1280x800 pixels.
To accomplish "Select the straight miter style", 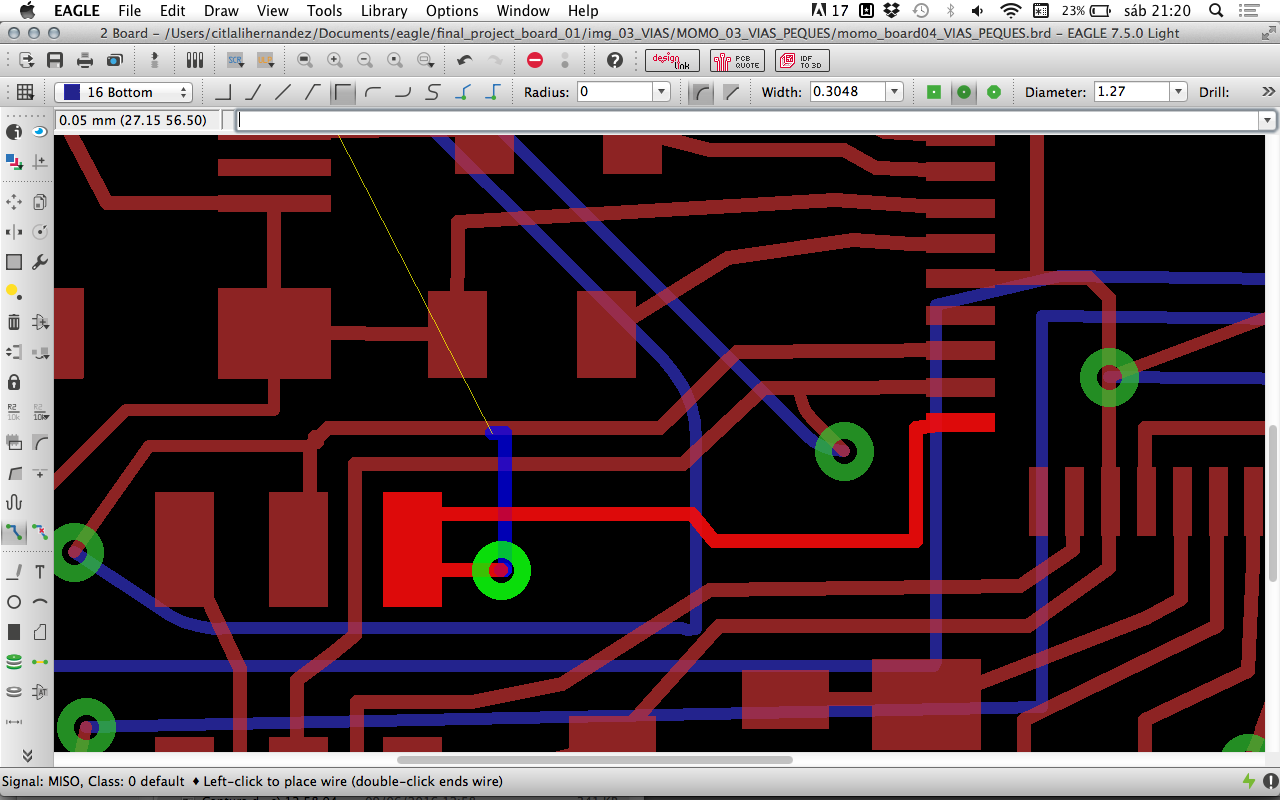I will pos(732,92).
